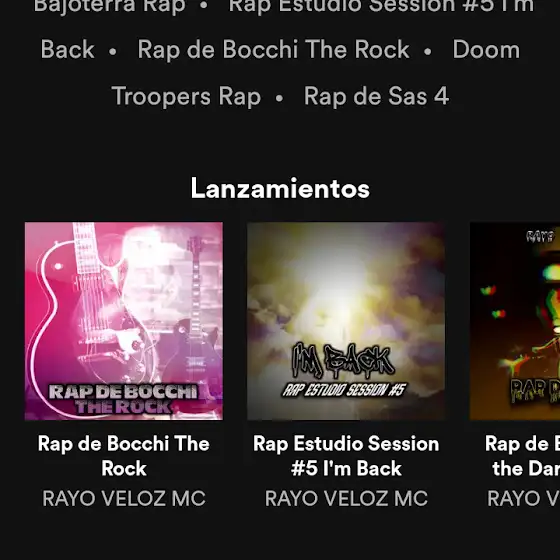This screenshot has width=560, height=560.
Task: Select the Rap de Bocchi The Rock title under cover
Action: (124, 456)
